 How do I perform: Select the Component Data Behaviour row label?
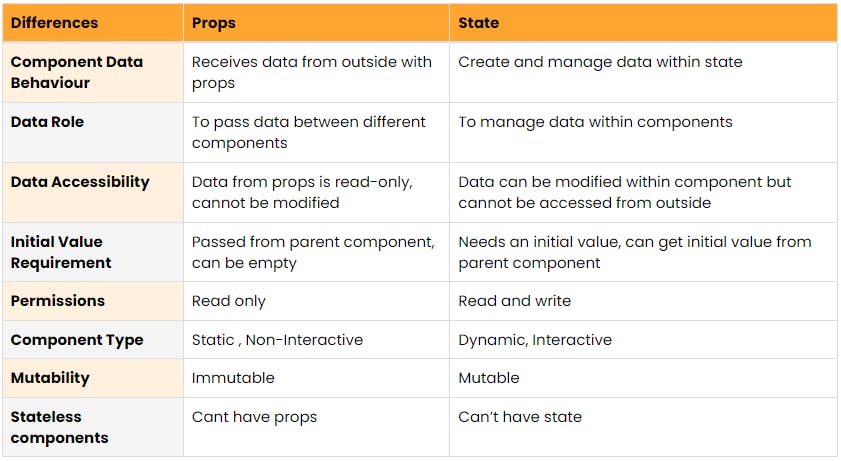pos(77,72)
